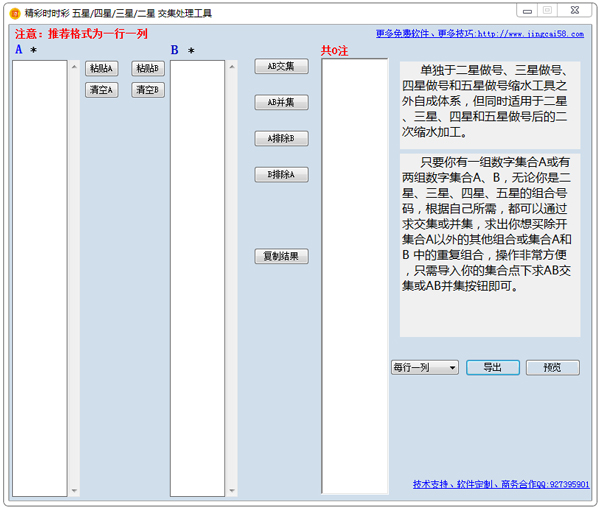Click the 粘贴B button
The height and width of the screenshot is (509, 600).
pos(148,69)
